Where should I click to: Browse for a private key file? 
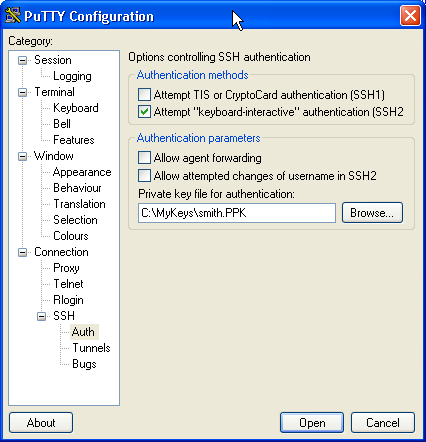[372, 213]
